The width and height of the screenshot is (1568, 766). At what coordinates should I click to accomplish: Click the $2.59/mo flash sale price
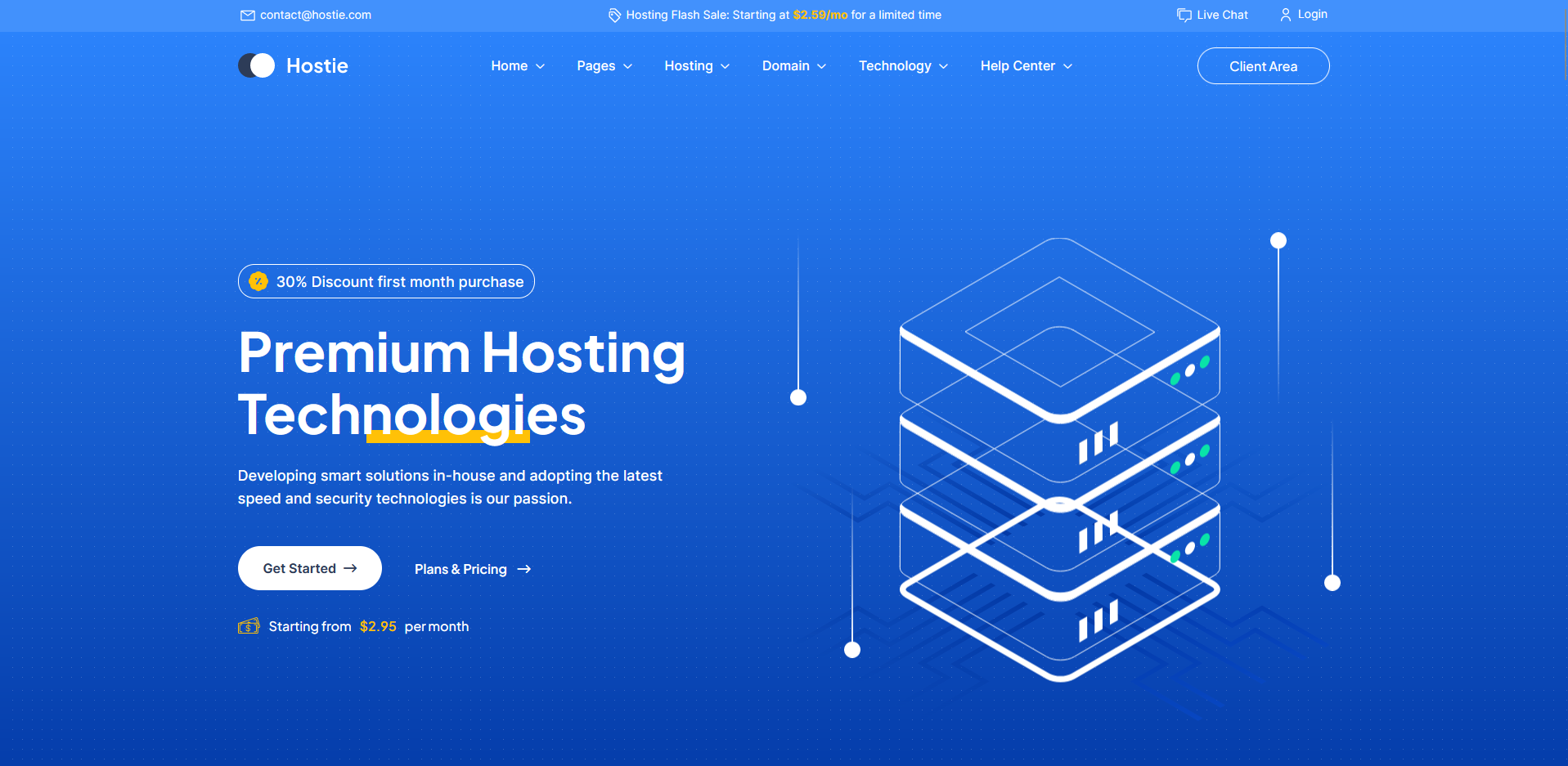coord(820,16)
